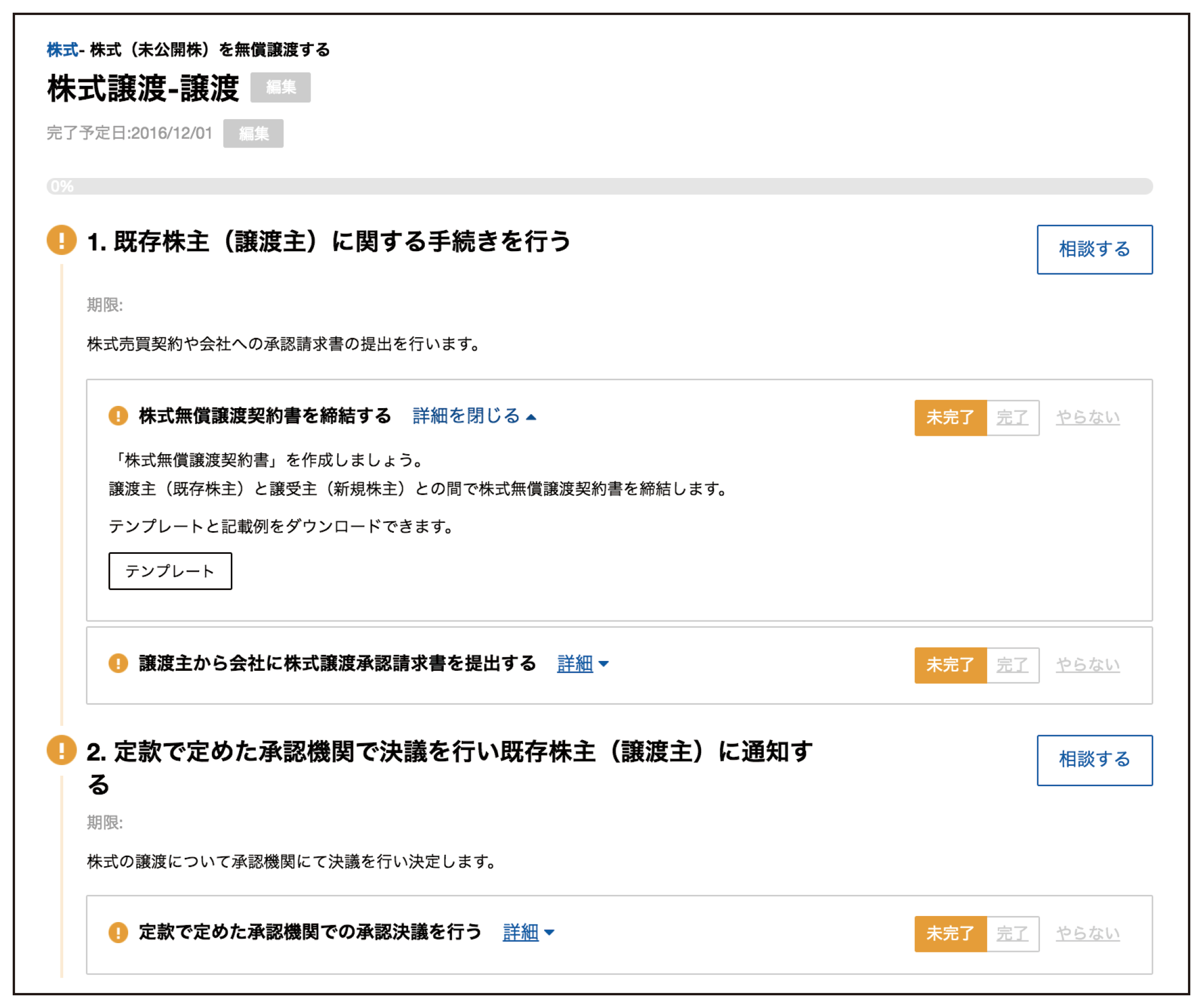The height and width of the screenshot is (1008, 1203).
Task: Edit the 完了予定日 due date
Action: (253, 134)
